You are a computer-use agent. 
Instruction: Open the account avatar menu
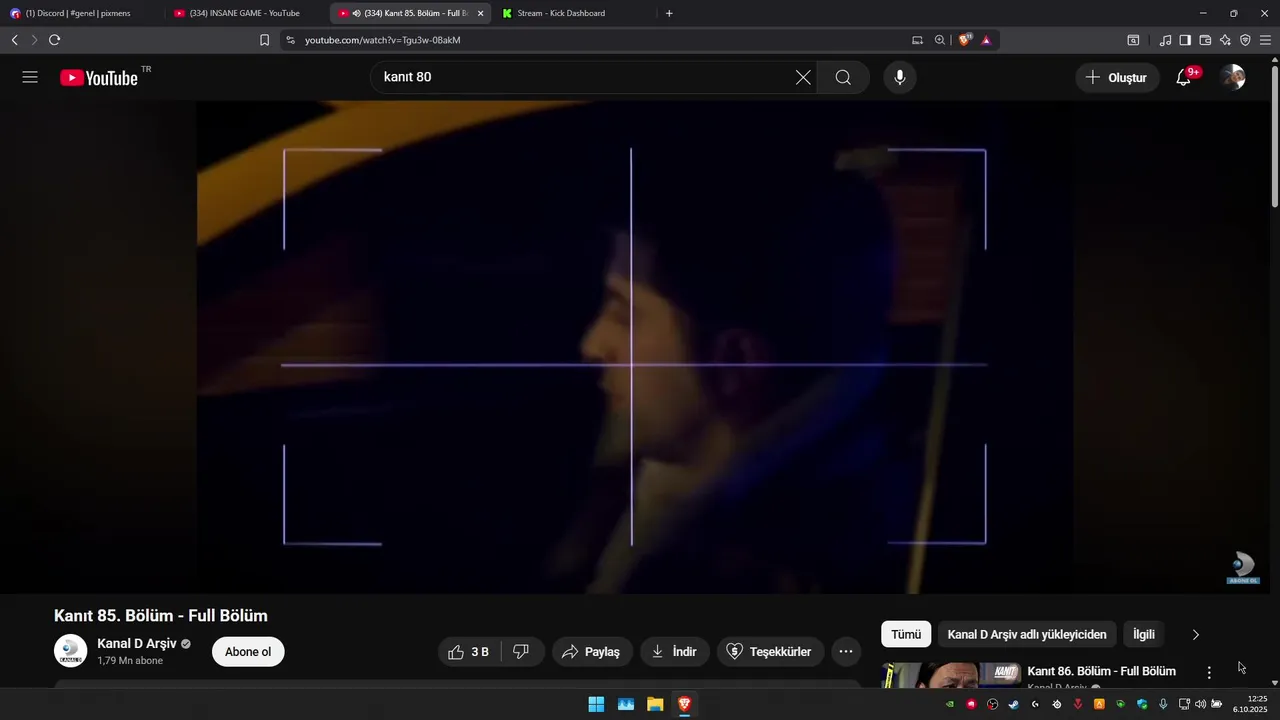tap(1233, 77)
